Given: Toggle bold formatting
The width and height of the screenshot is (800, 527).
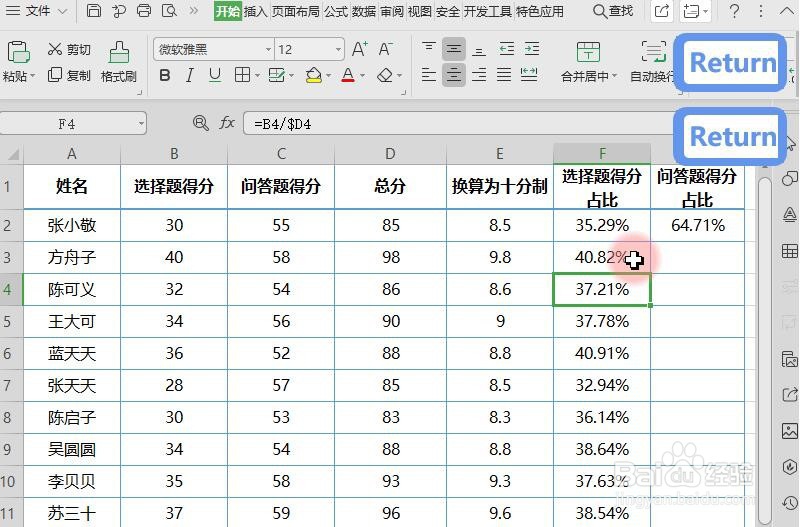Looking at the screenshot, I should point(165,76).
